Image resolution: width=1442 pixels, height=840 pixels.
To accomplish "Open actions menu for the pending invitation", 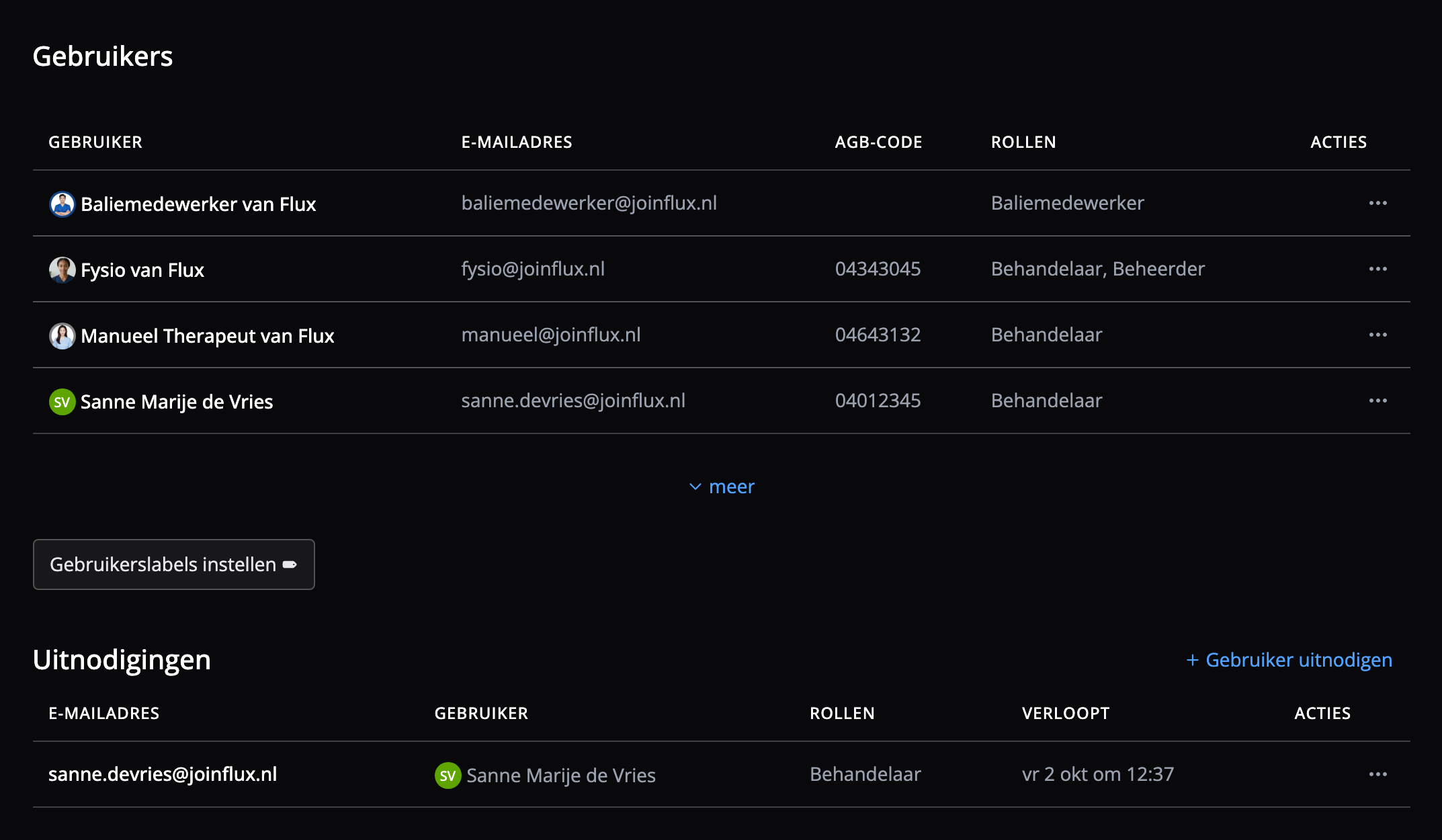I will 1377,774.
